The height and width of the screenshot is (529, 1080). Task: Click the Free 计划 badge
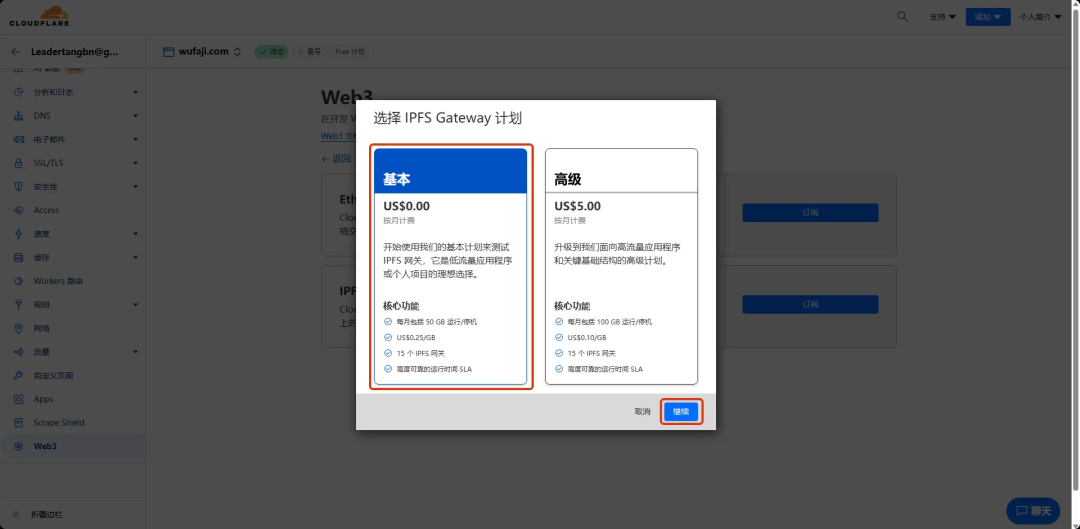(349, 52)
